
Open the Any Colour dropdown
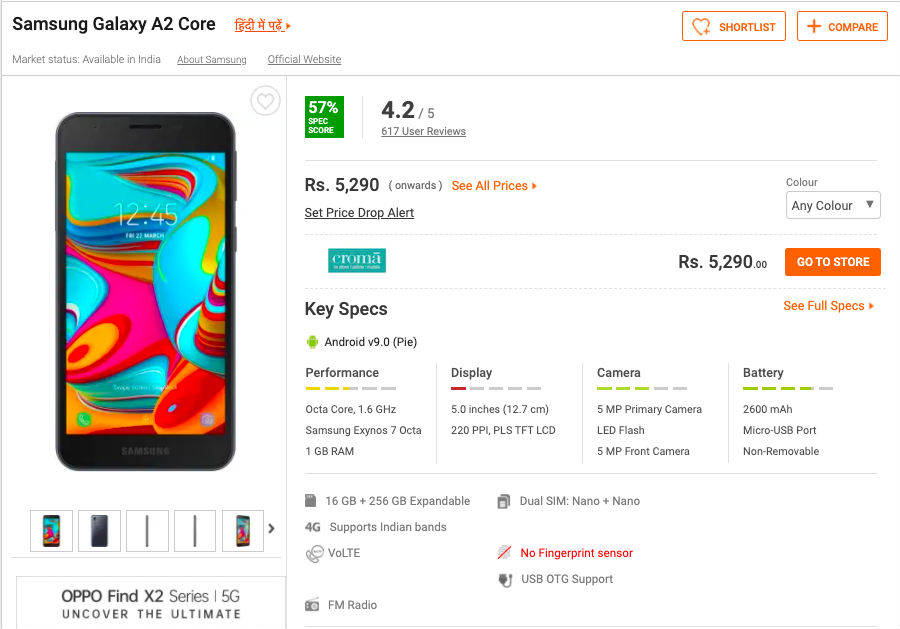click(833, 206)
